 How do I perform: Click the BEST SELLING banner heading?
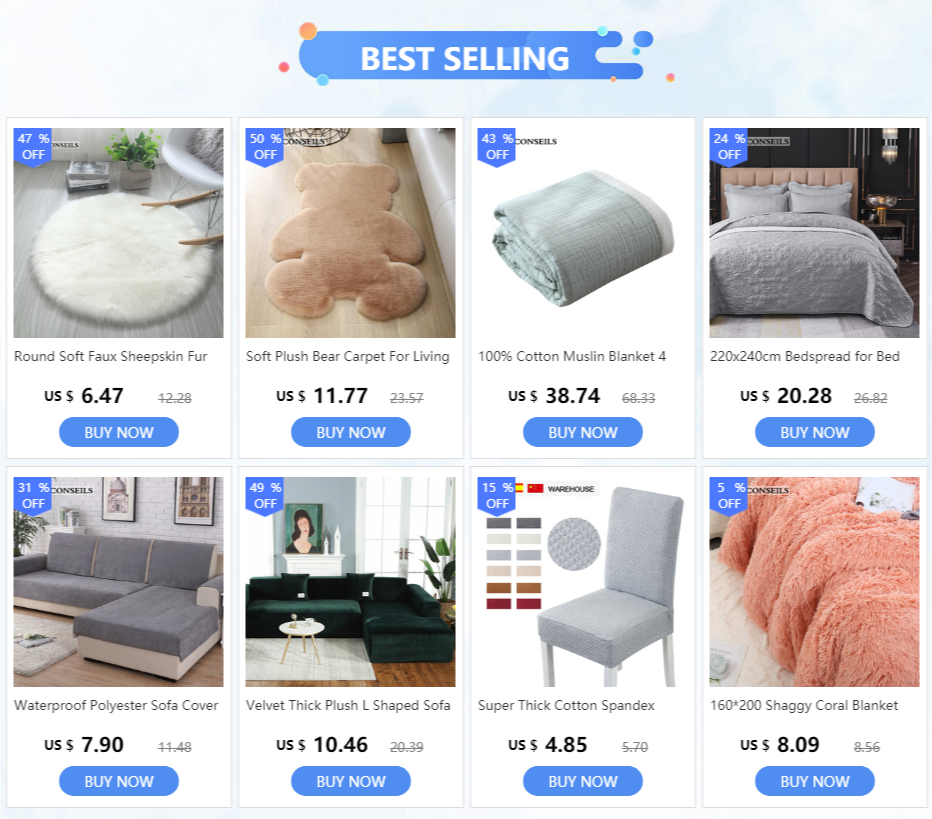coord(465,58)
